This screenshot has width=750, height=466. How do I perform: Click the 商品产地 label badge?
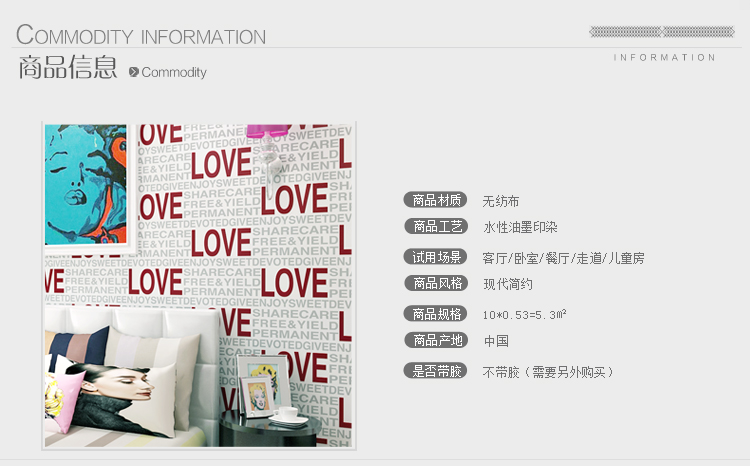point(436,340)
